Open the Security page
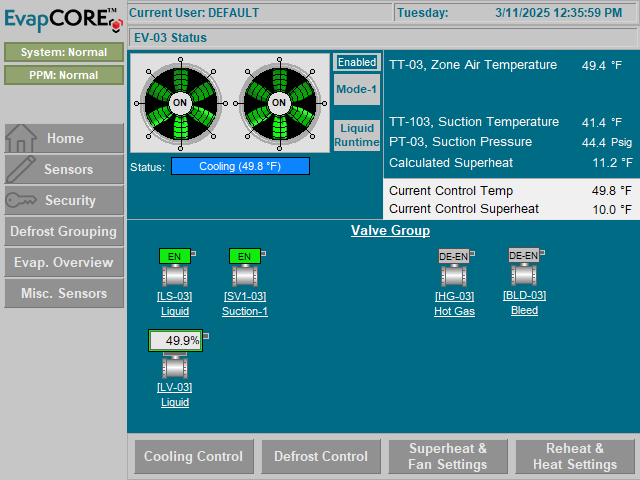Viewport: 640px width, 480px height. point(64,200)
